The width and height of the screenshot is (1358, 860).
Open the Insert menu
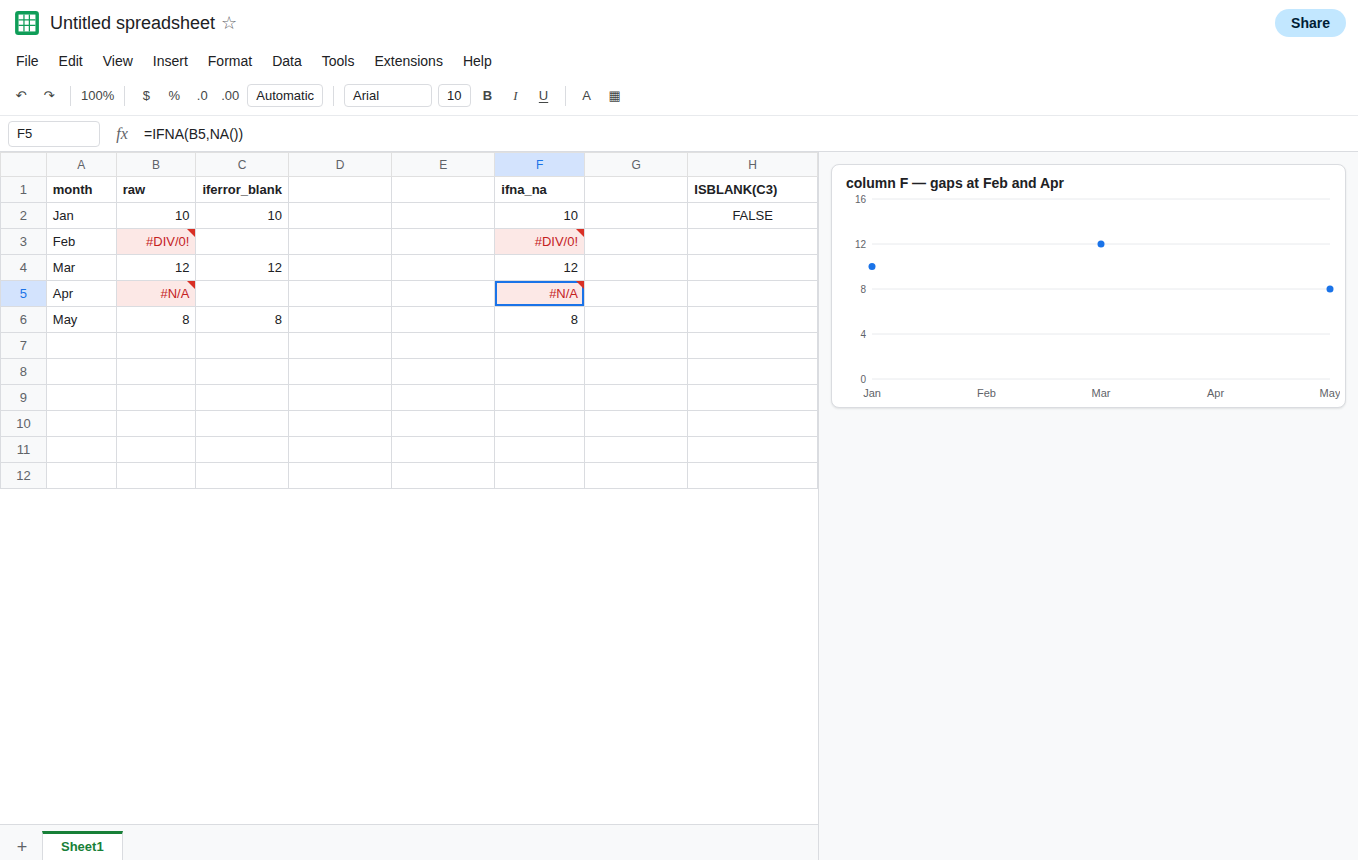click(x=170, y=61)
